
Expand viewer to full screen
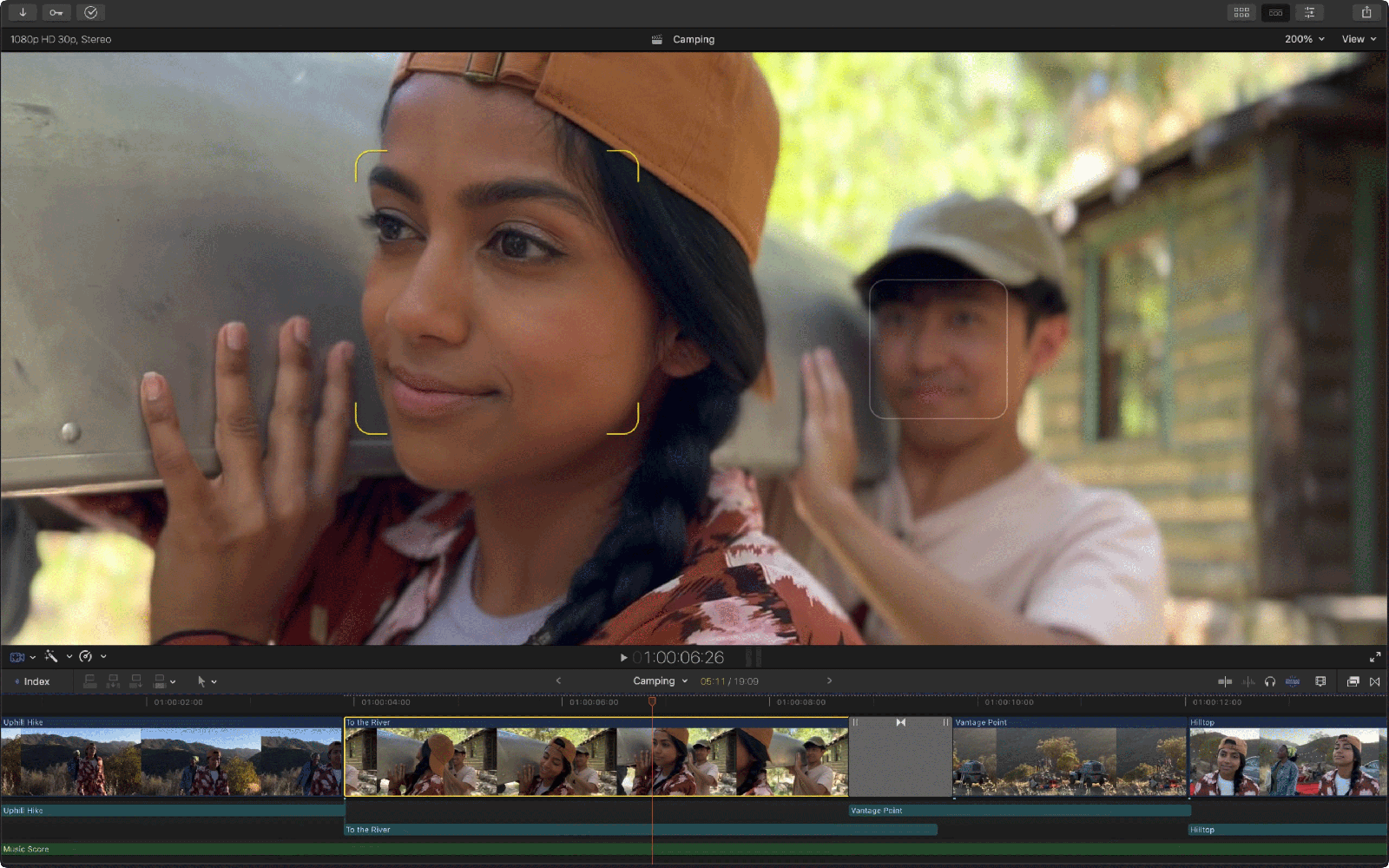coord(1375,657)
